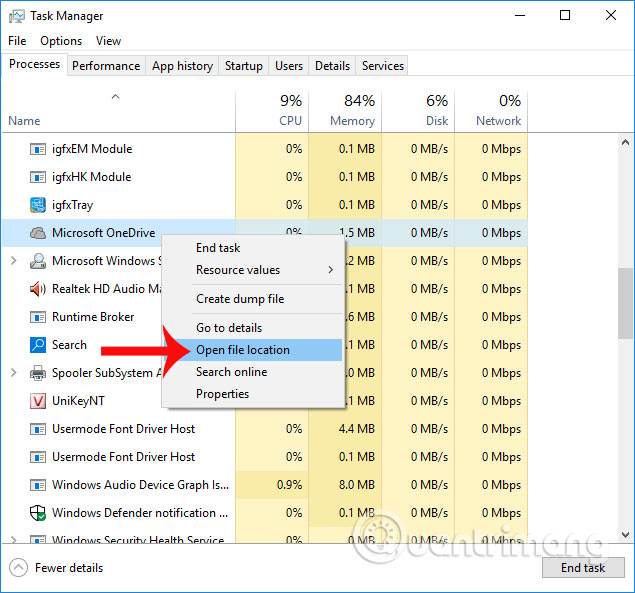Click the Search magnifier icon
The height and width of the screenshot is (593, 635).
coord(38,345)
